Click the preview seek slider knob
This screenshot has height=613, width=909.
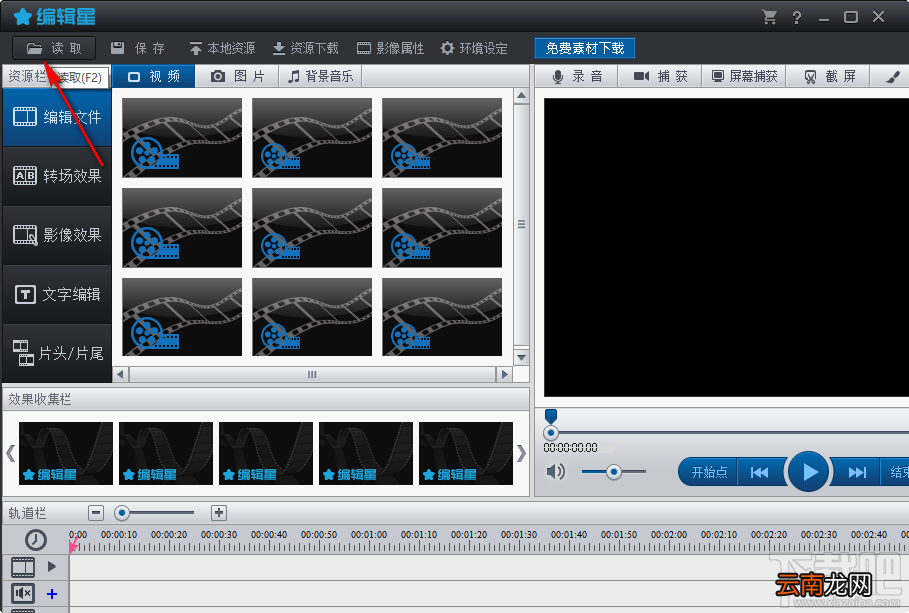pos(551,433)
